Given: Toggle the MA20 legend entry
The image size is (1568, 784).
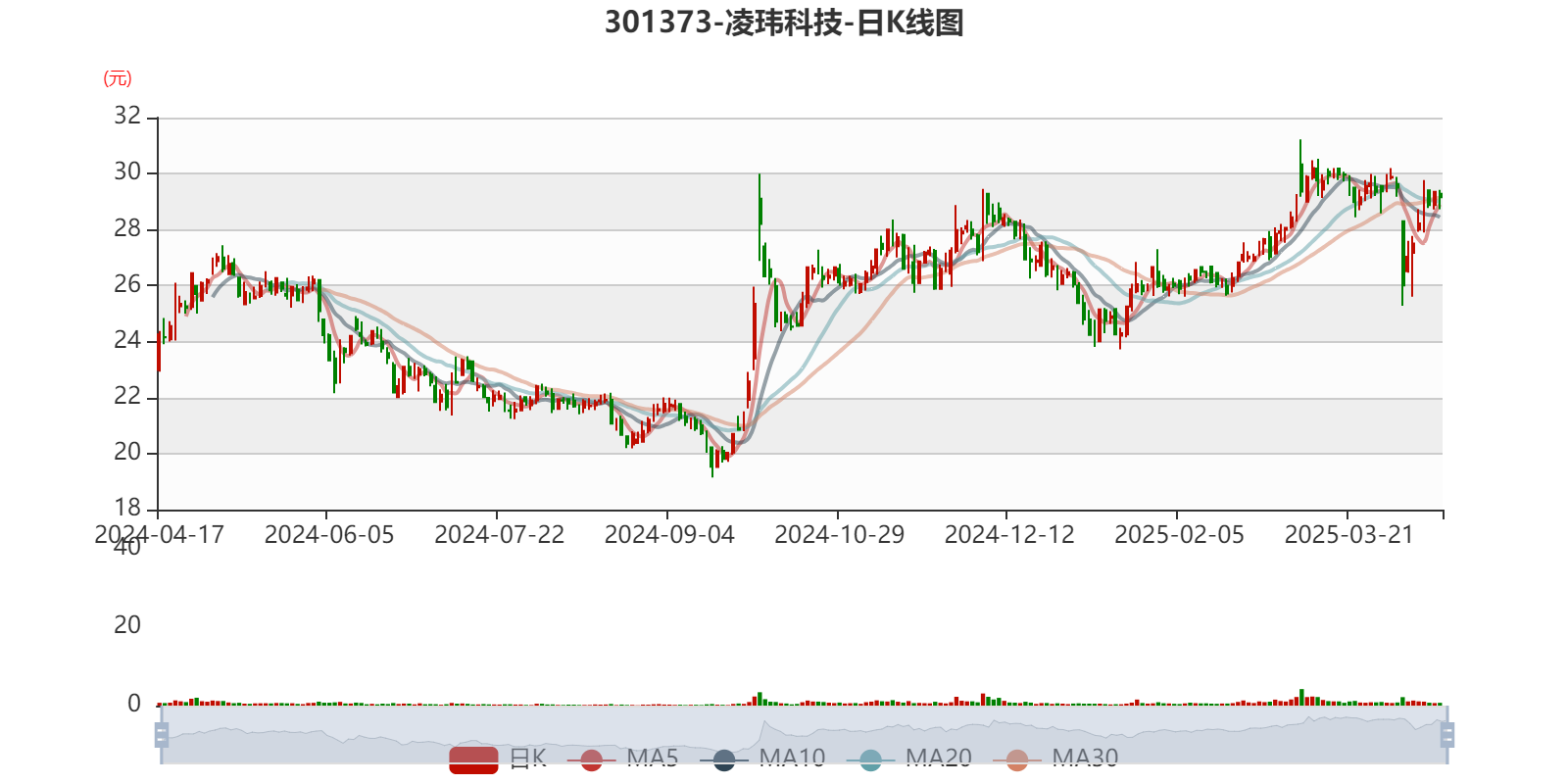Looking at the screenshot, I should pyautogui.click(x=909, y=759).
